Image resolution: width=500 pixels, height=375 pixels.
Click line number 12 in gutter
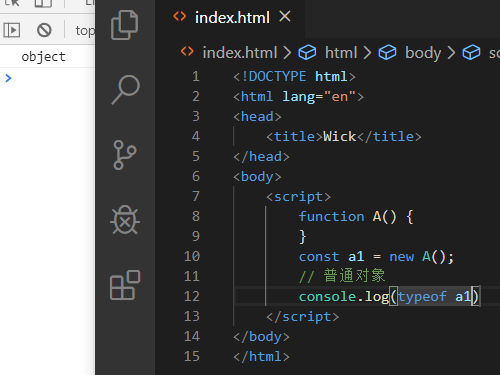point(192,296)
